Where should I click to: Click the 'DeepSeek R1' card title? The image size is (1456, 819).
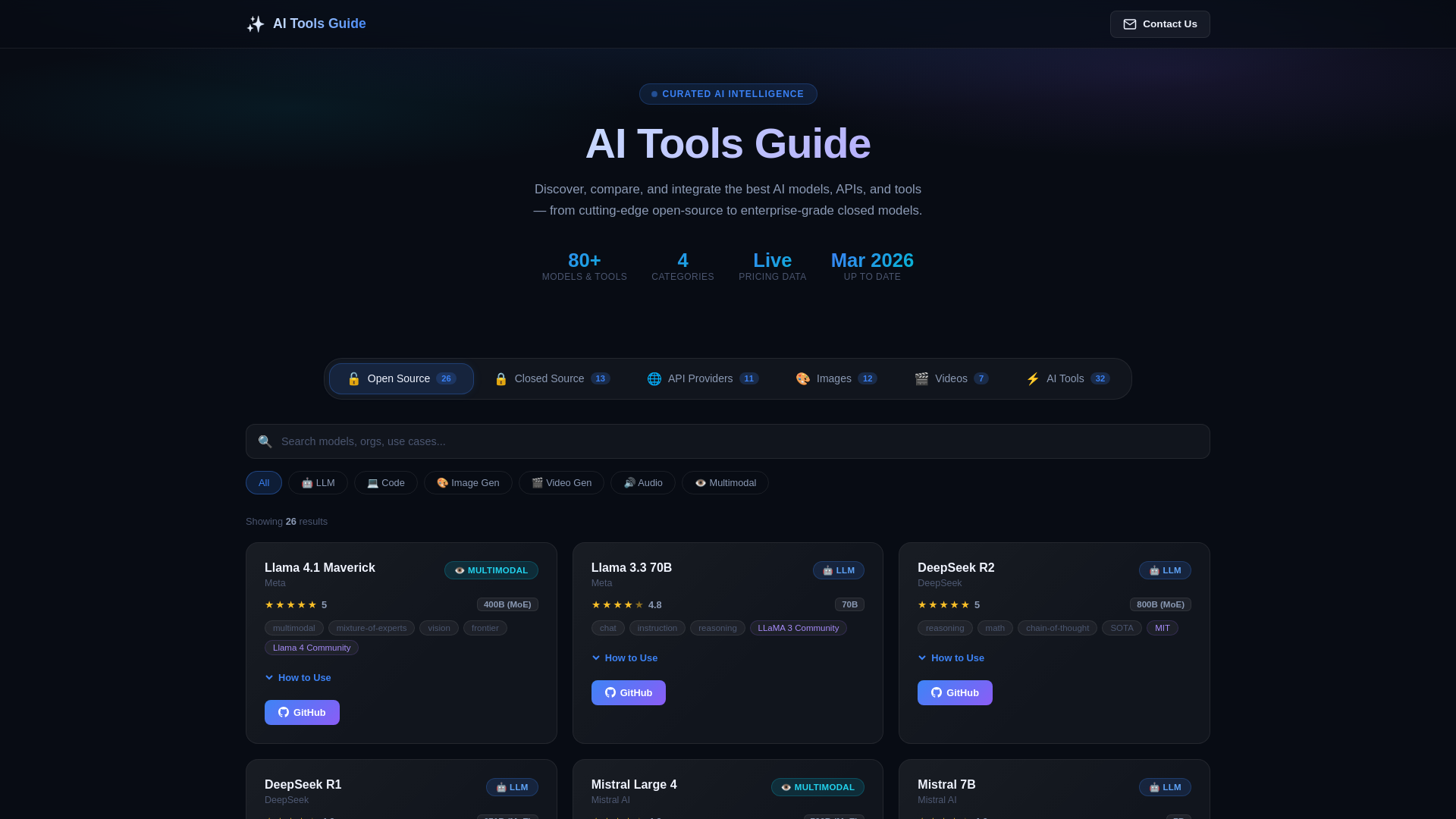click(x=303, y=785)
